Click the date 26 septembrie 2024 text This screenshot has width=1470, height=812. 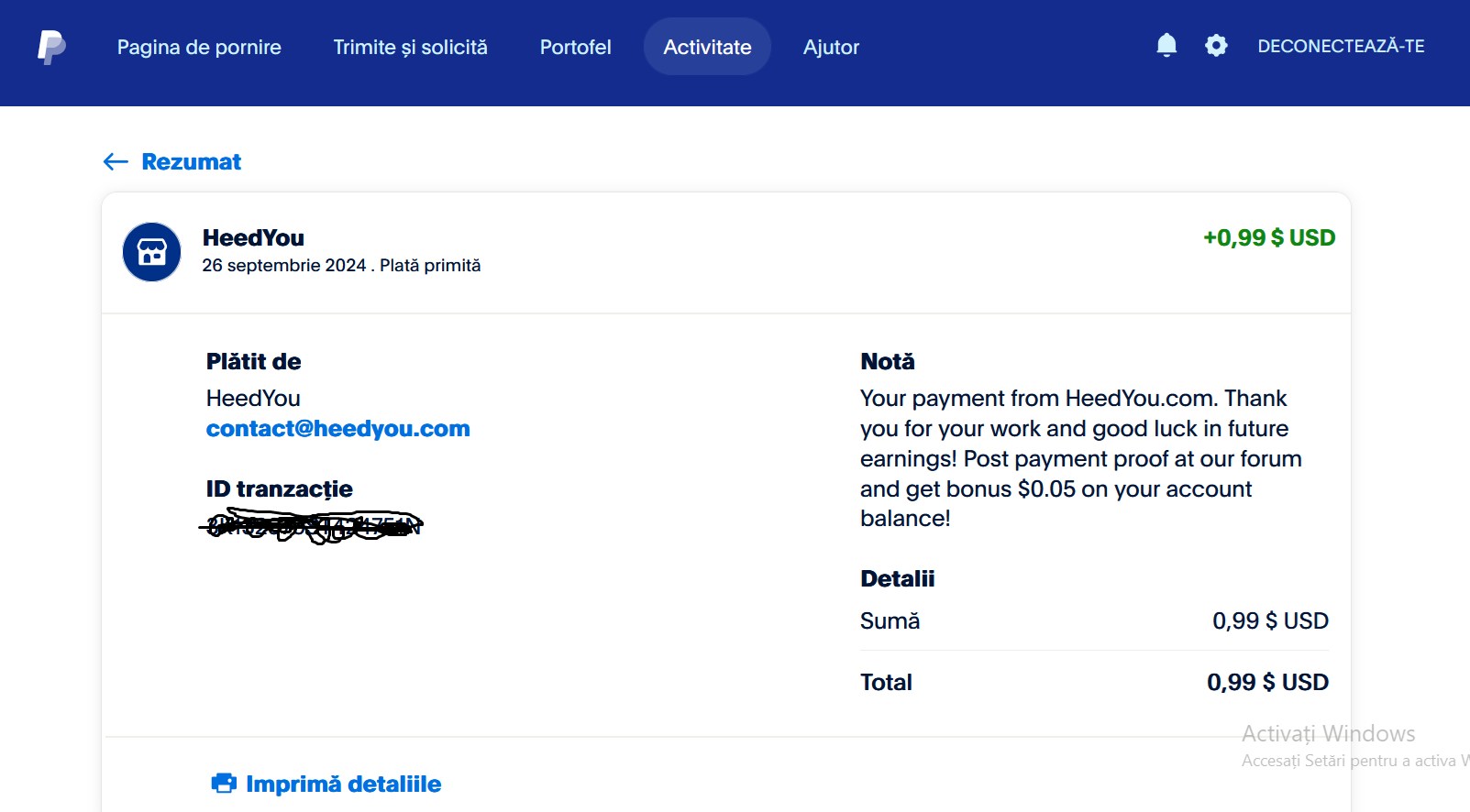click(x=284, y=266)
